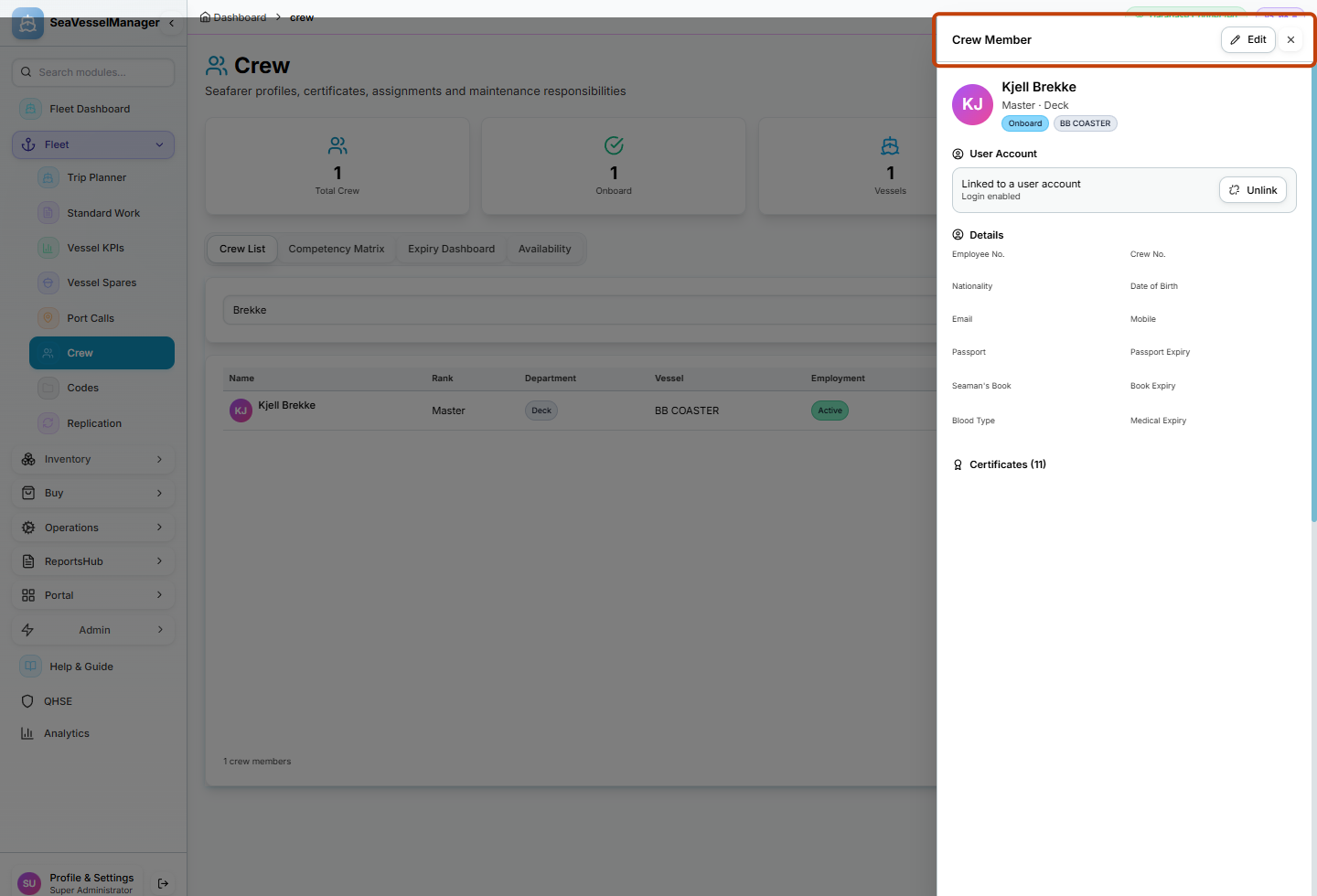Click the Employment column header

(x=838, y=379)
